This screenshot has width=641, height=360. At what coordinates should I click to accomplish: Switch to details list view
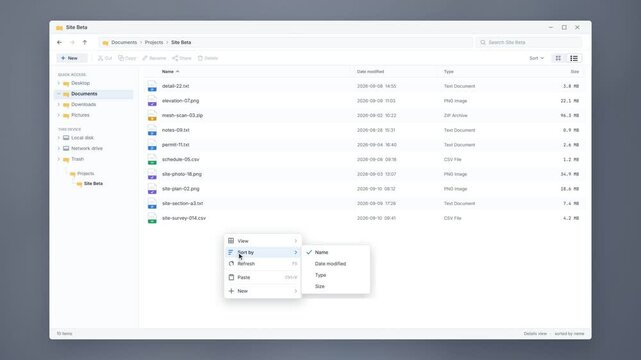click(x=574, y=58)
